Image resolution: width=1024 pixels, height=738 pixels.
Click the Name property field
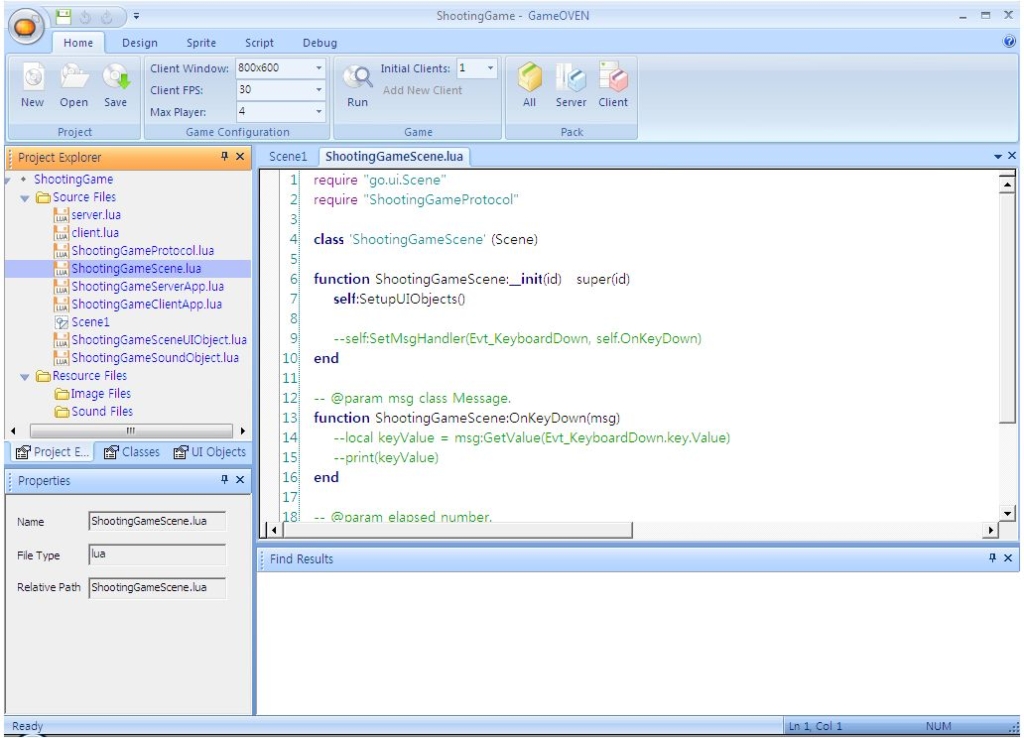tap(157, 521)
